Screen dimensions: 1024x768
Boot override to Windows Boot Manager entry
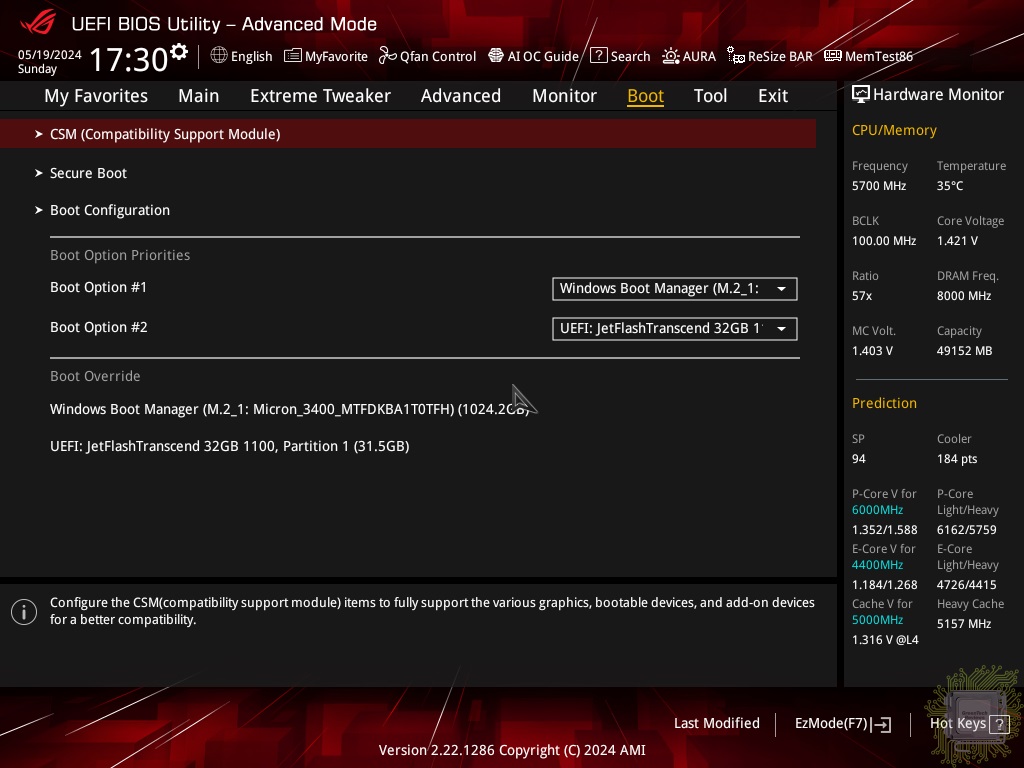[x=289, y=409]
